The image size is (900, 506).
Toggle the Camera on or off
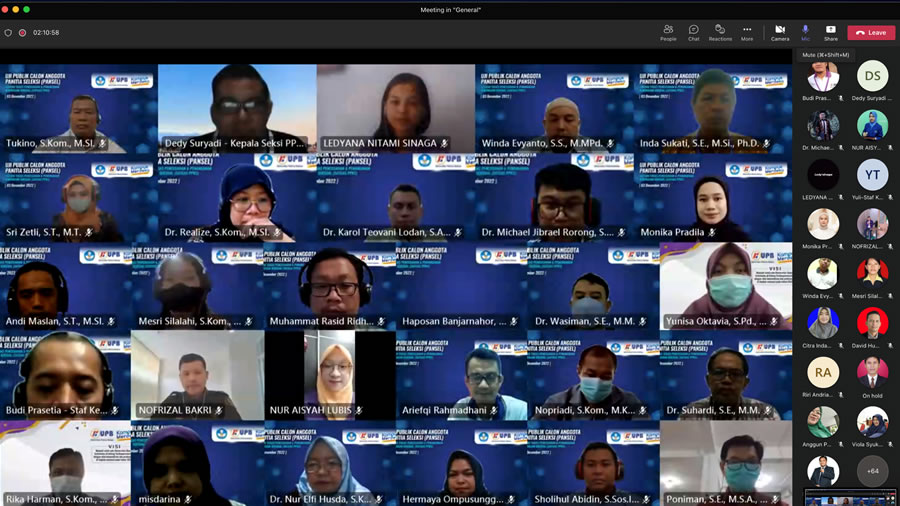click(779, 32)
